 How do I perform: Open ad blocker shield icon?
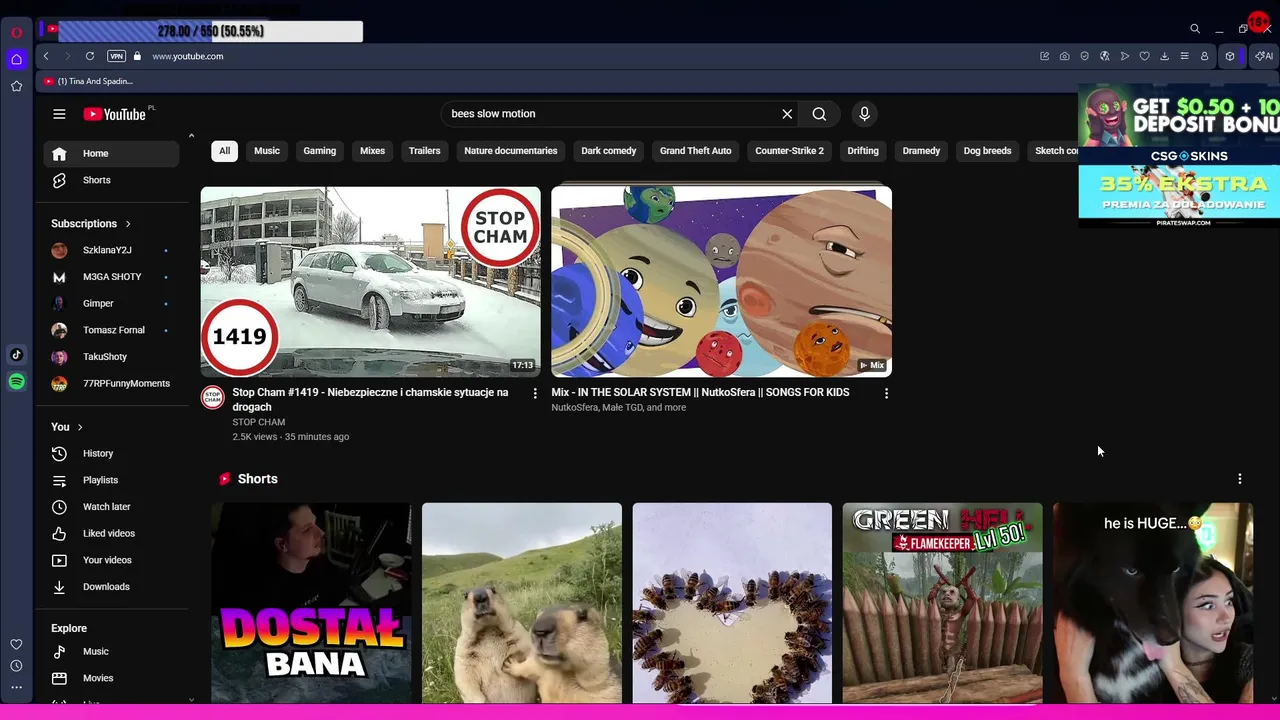[1084, 56]
